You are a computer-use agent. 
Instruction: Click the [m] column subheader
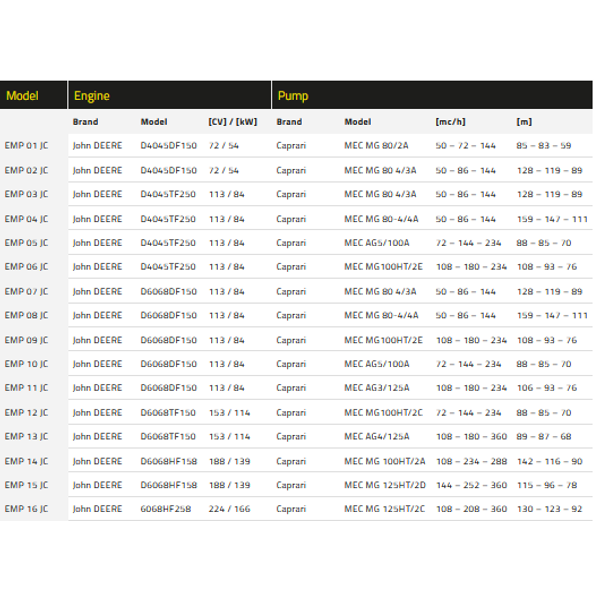524,122
